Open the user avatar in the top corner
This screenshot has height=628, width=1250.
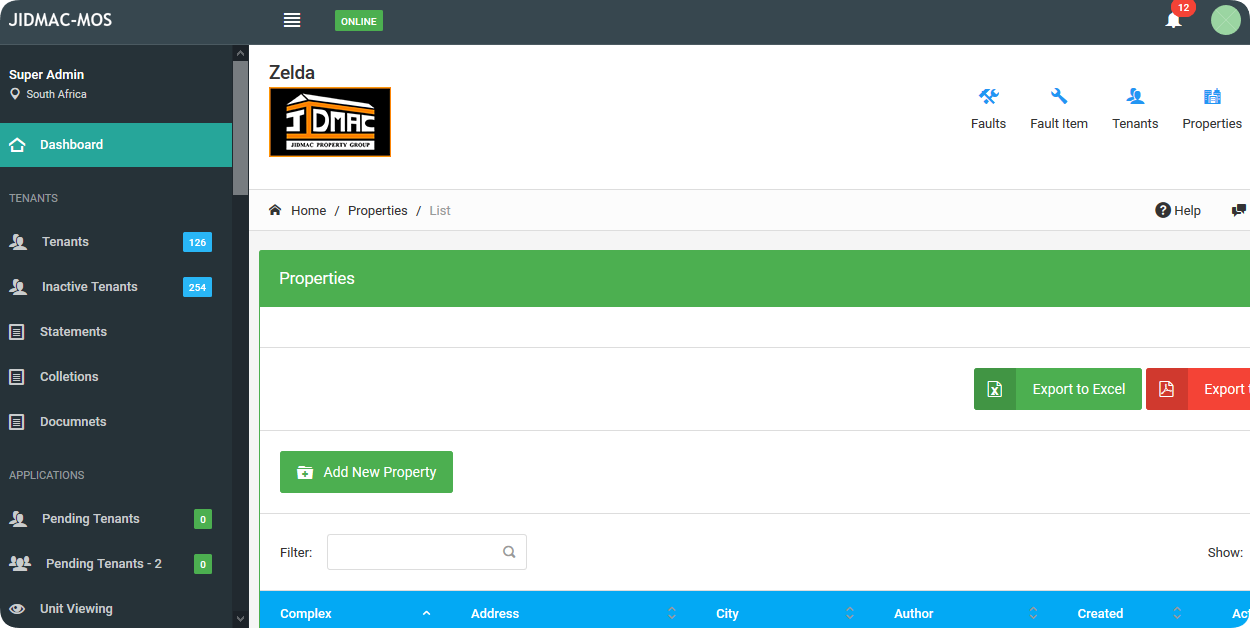pyautogui.click(x=1225, y=20)
